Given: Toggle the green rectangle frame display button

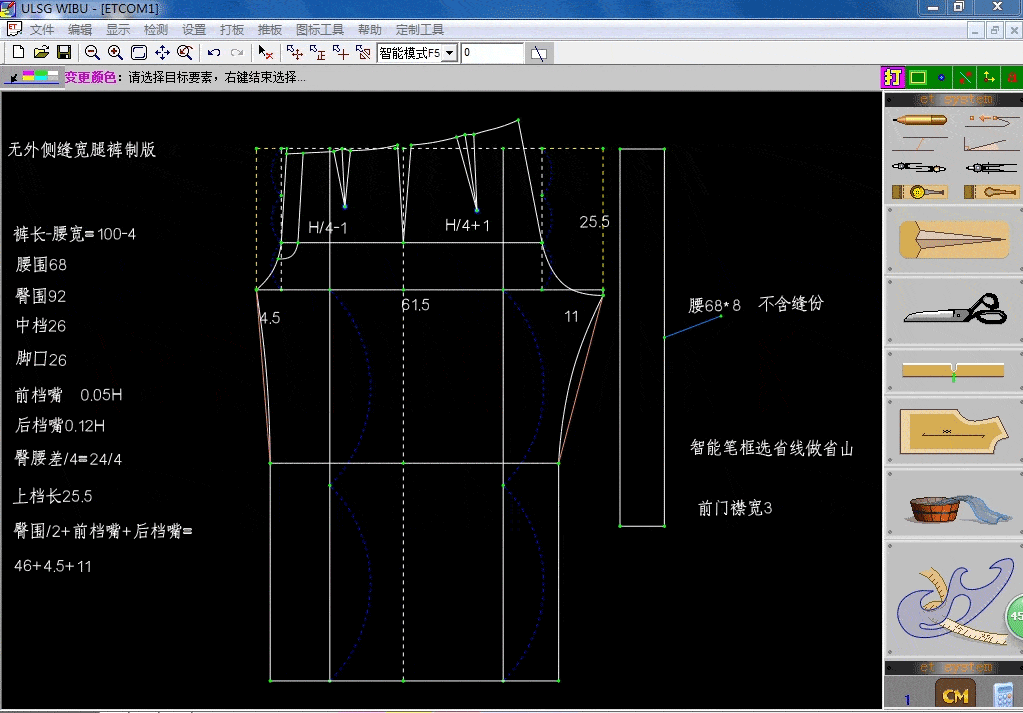Looking at the screenshot, I should (918, 76).
